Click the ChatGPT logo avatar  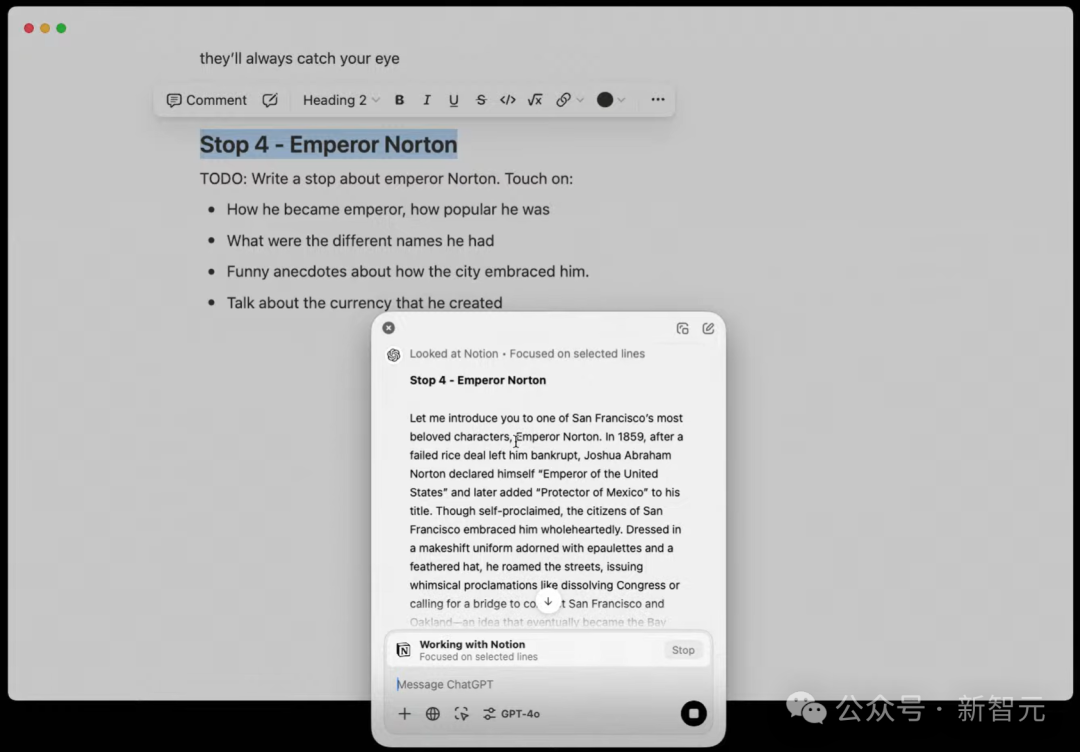[394, 355]
